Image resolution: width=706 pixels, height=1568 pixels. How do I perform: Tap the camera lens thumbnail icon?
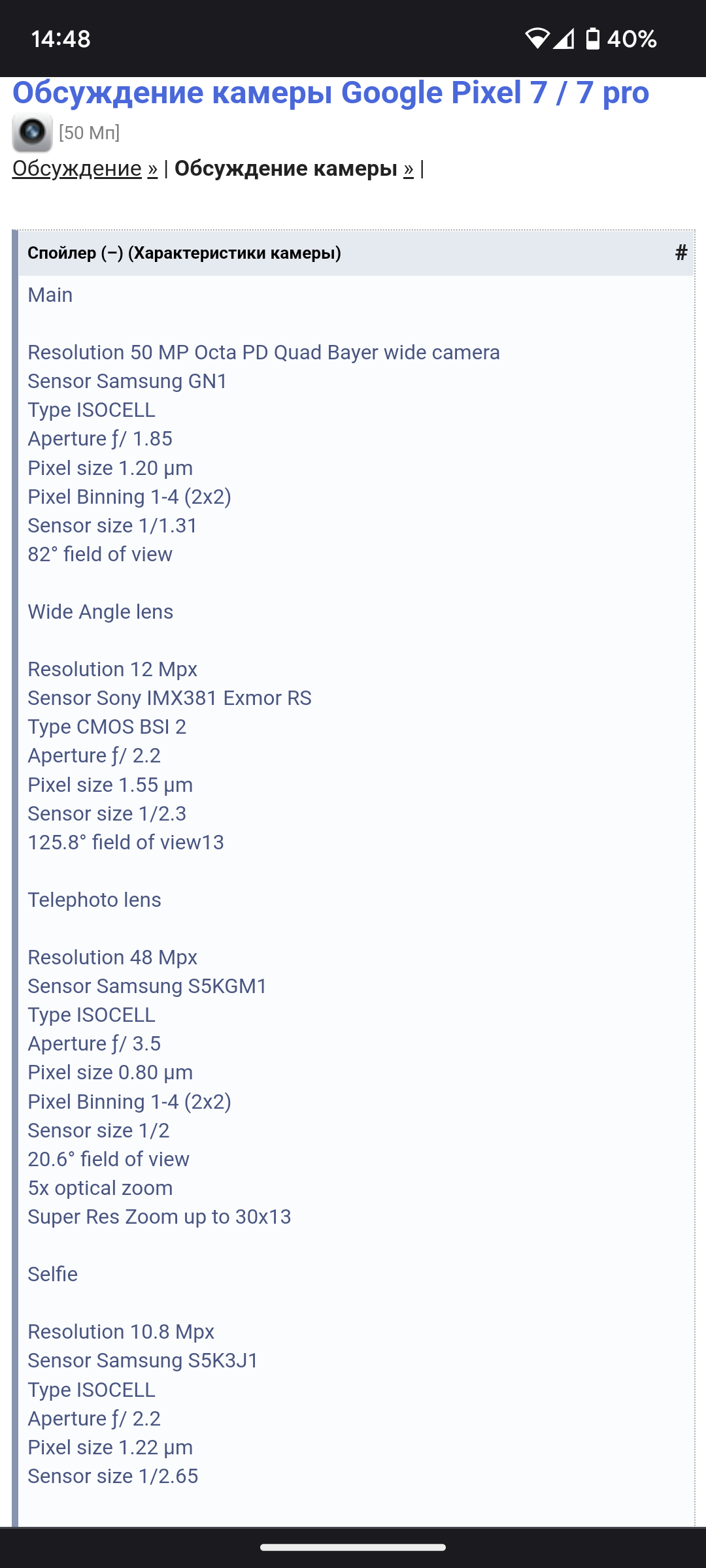(32, 133)
